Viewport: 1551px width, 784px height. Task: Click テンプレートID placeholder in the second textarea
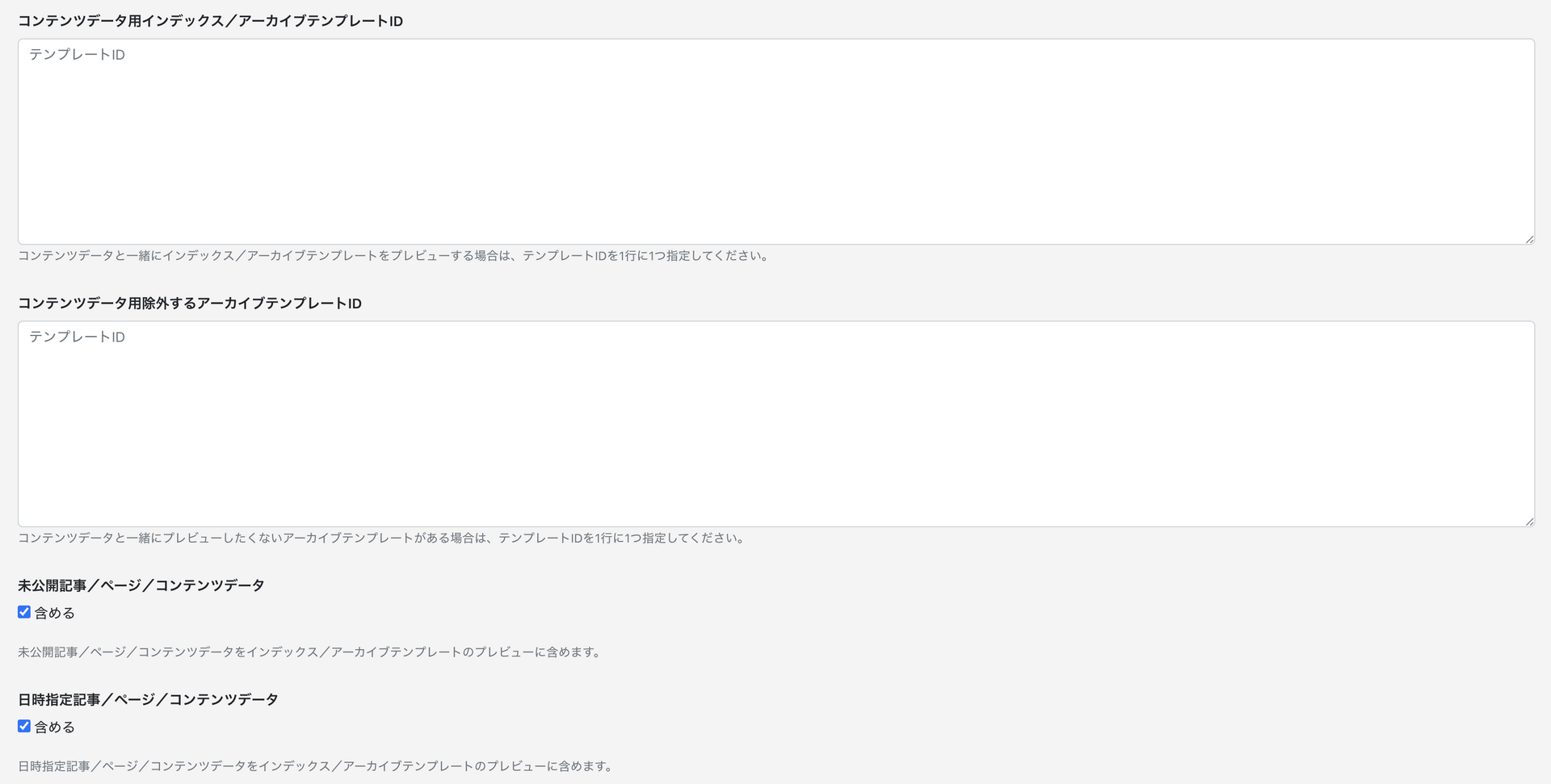[x=78, y=337]
